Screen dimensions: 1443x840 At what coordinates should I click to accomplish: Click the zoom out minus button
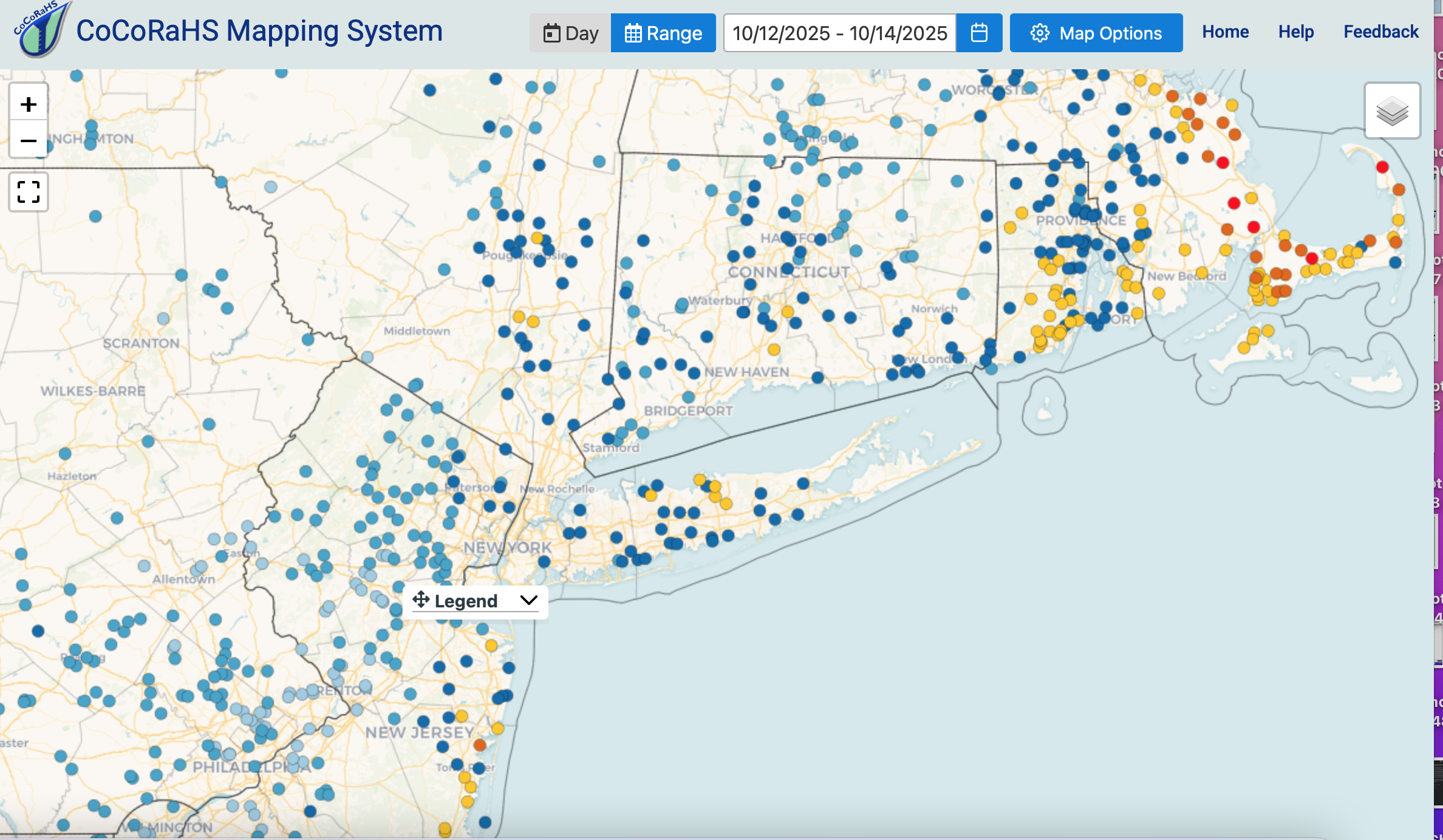tap(29, 141)
